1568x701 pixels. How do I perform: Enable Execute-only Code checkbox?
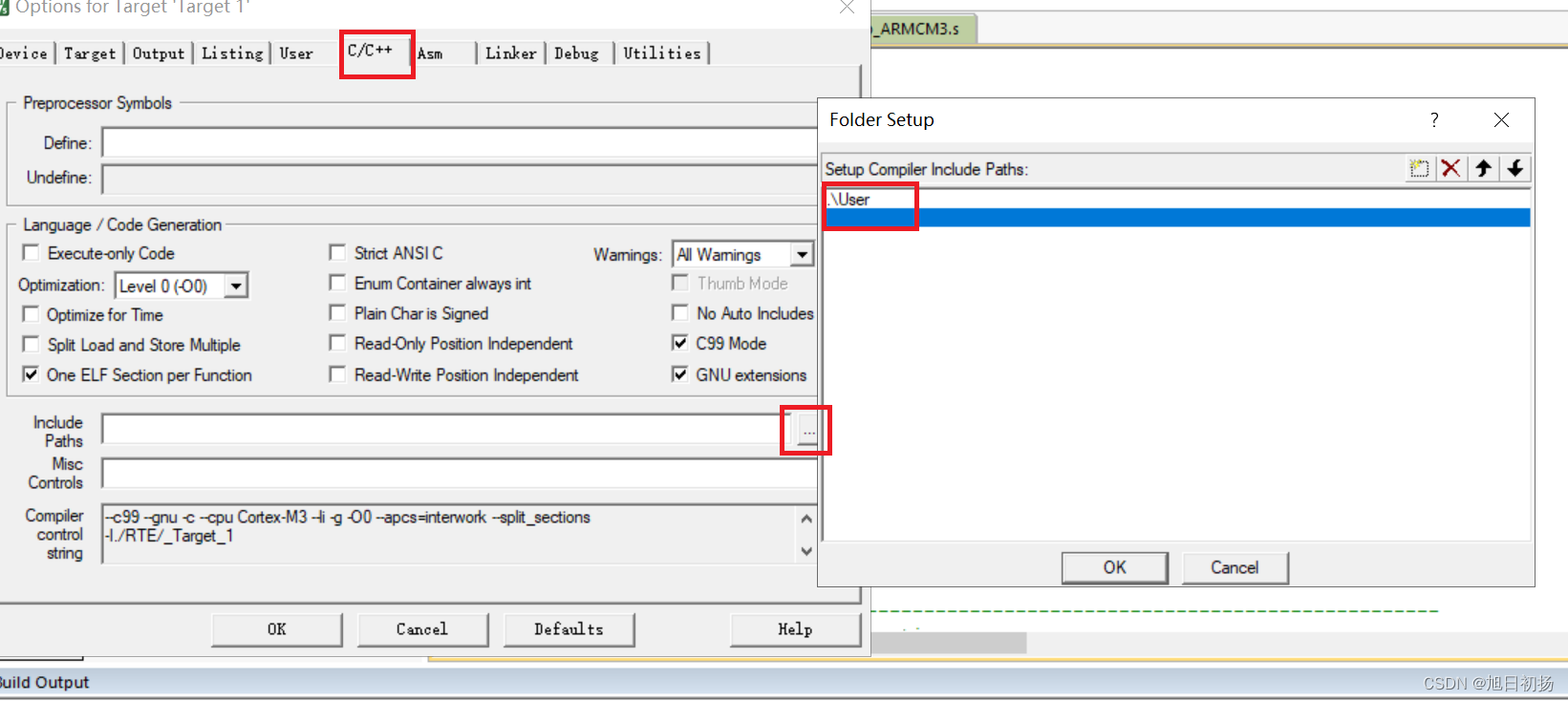[31, 253]
